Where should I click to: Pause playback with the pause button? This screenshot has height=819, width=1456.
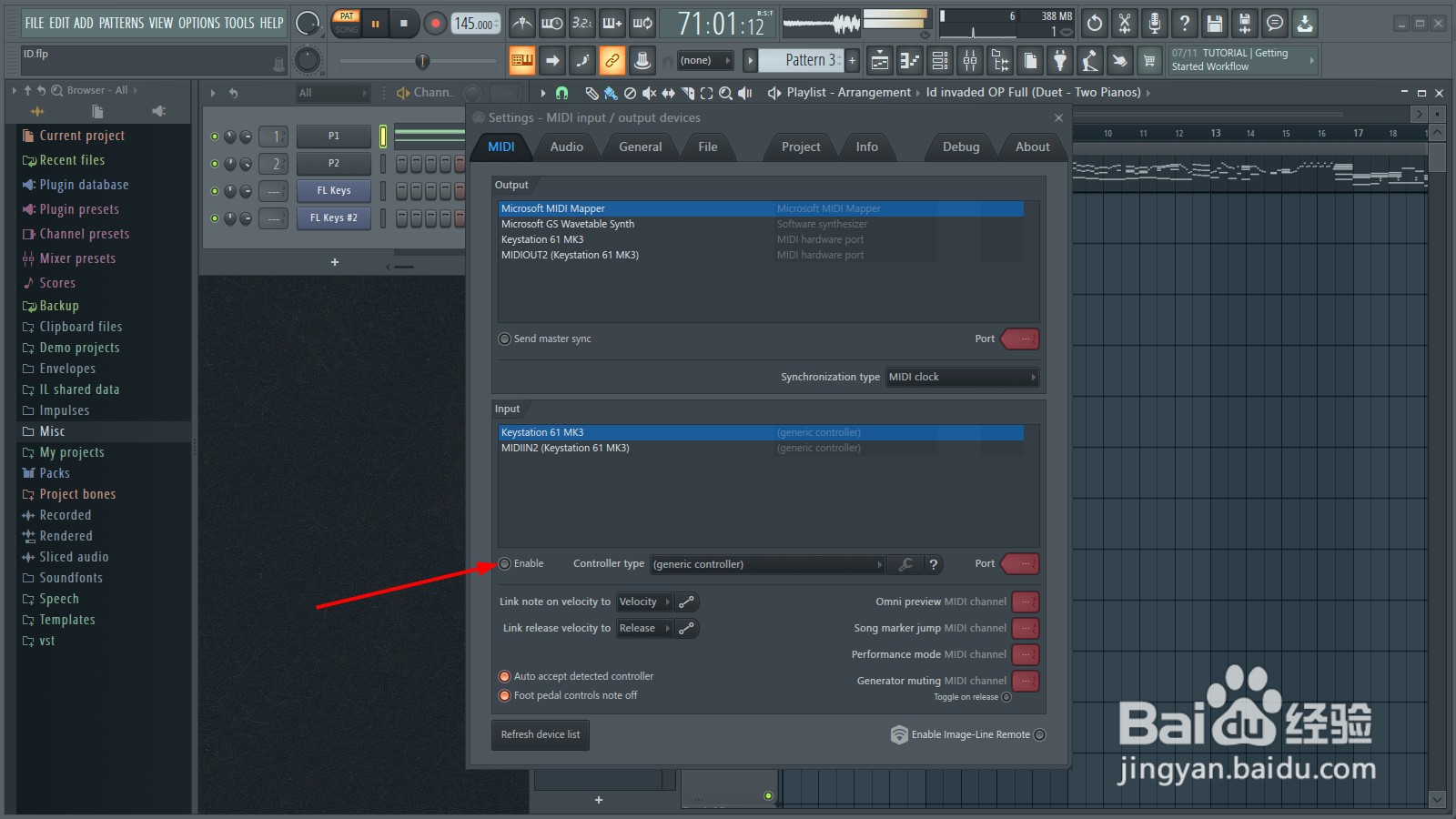375,24
